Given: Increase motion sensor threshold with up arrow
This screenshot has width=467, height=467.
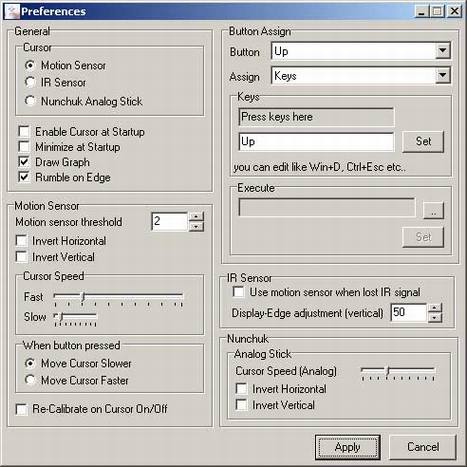Looking at the screenshot, I should [196, 217].
